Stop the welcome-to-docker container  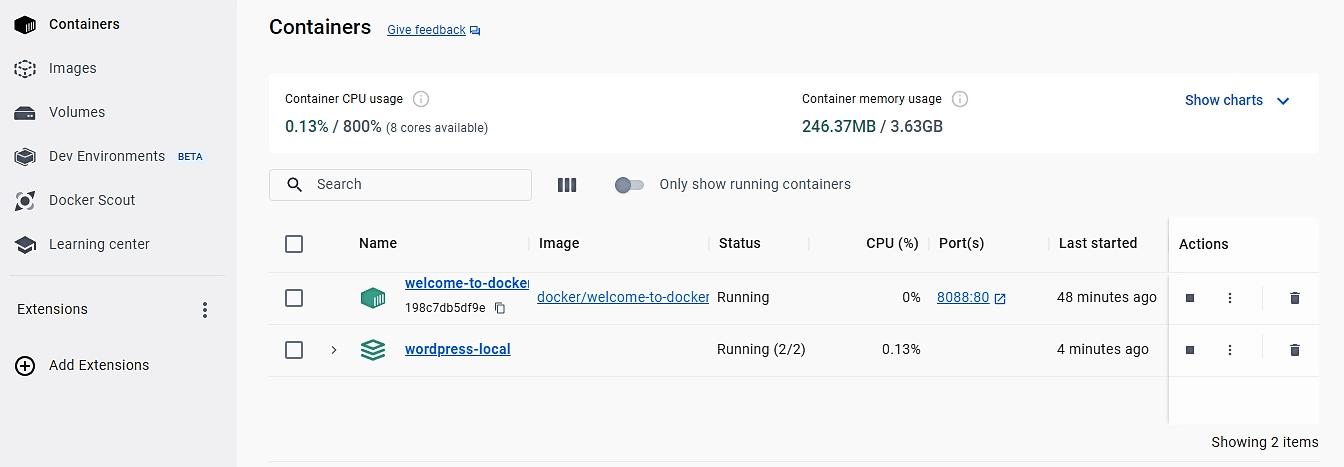click(1190, 298)
